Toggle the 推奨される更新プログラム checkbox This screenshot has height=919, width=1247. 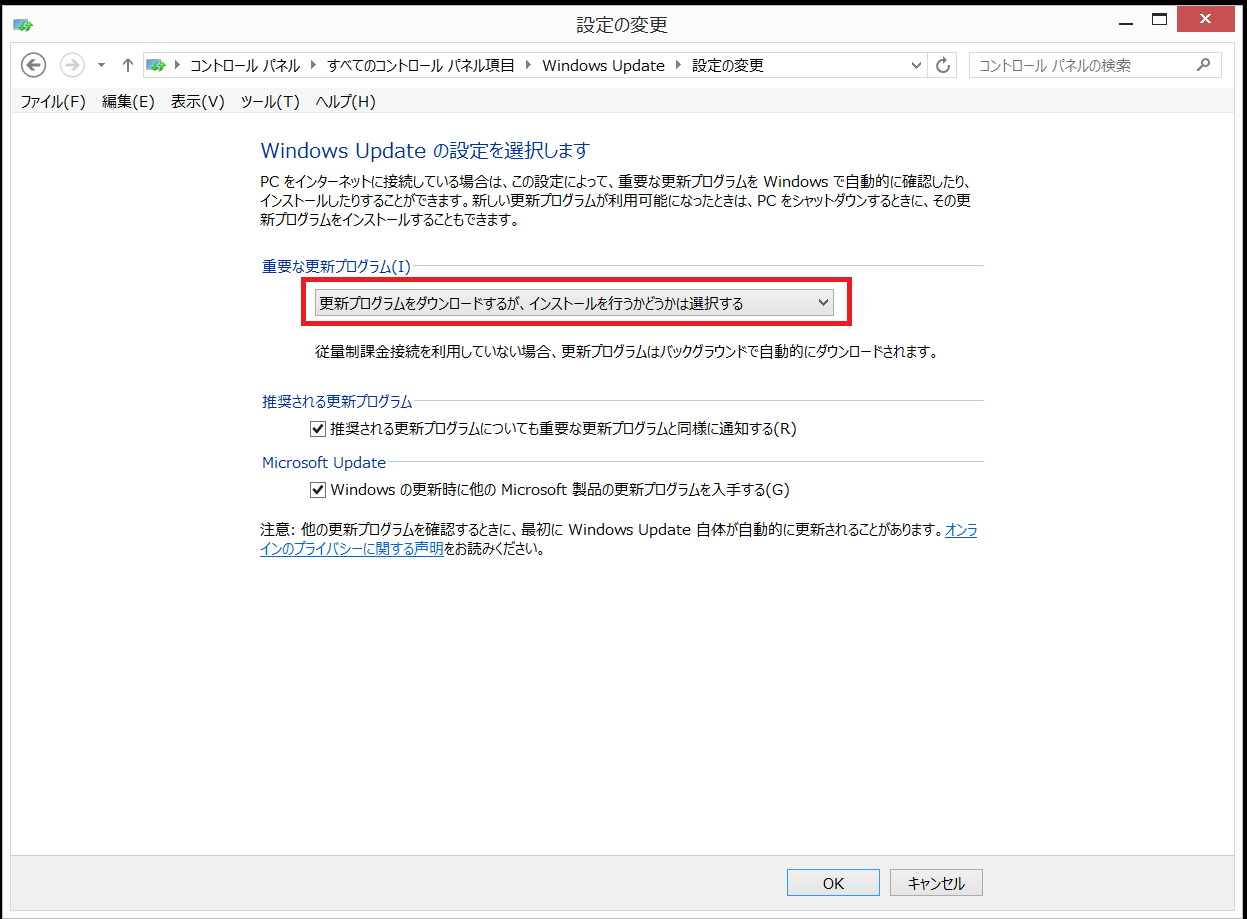pyautogui.click(x=318, y=429)
